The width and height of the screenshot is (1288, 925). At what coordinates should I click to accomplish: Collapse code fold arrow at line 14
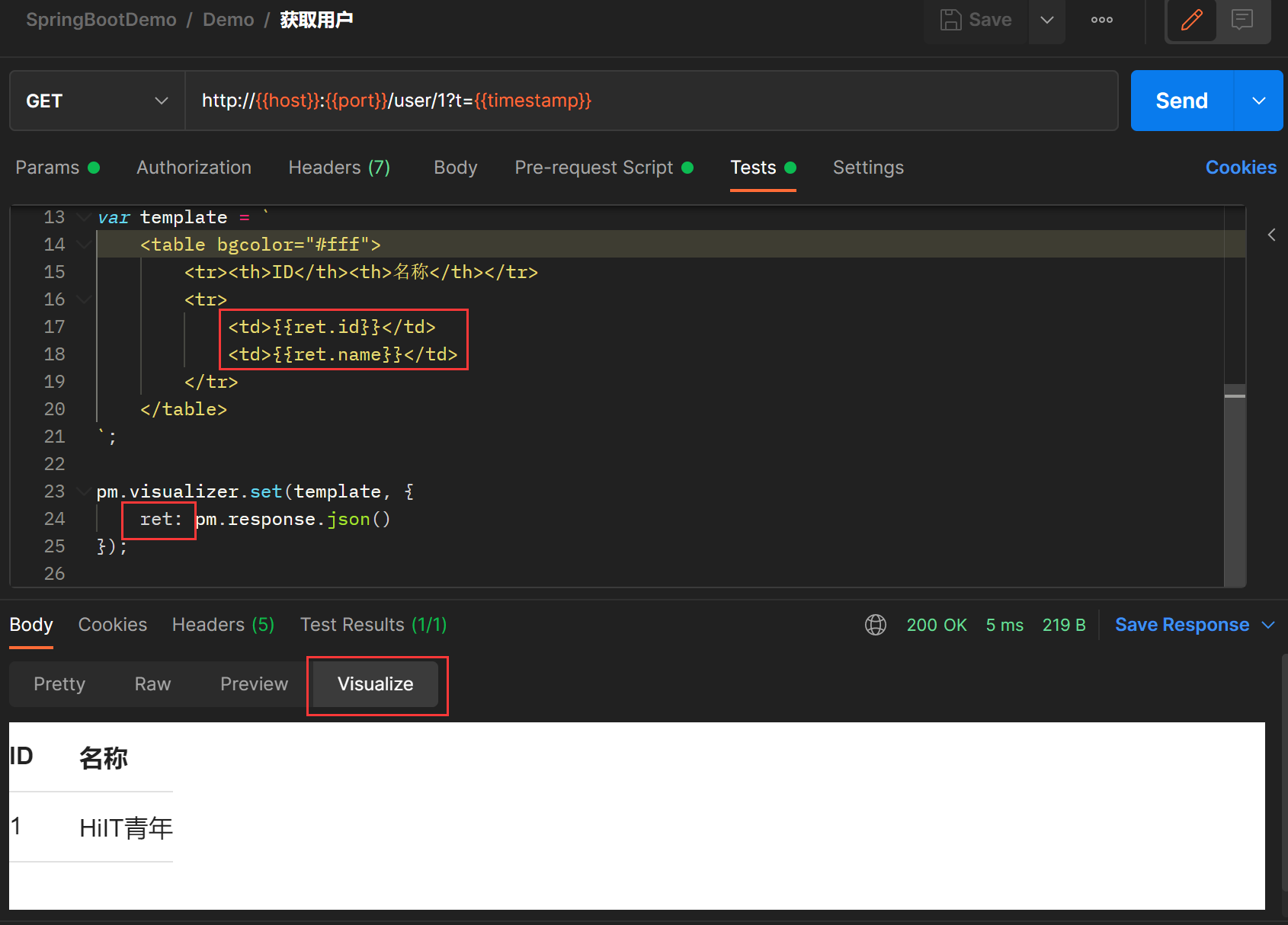[84, 245]
